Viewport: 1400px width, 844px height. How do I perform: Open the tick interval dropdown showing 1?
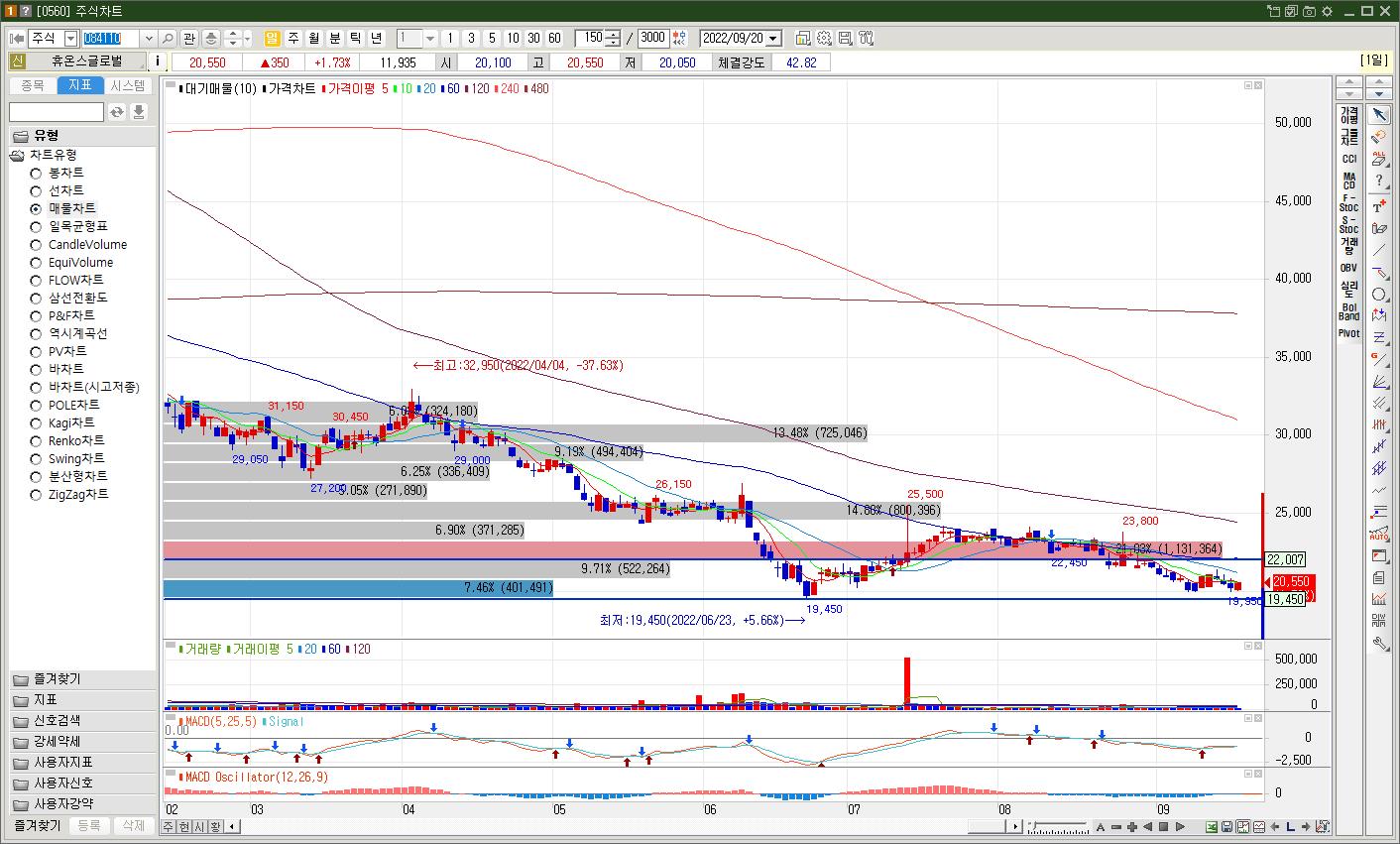pos(430,39)
